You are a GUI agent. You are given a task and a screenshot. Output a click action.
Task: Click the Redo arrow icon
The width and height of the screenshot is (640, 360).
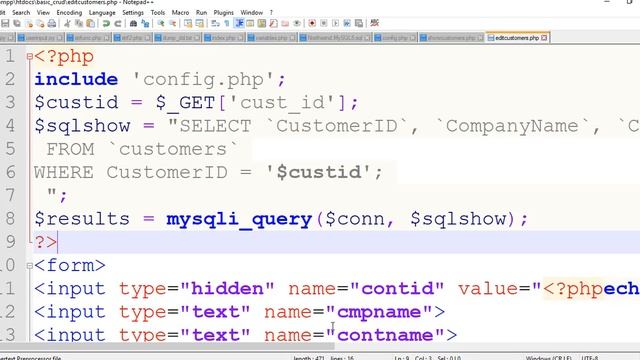coord(118,23)
